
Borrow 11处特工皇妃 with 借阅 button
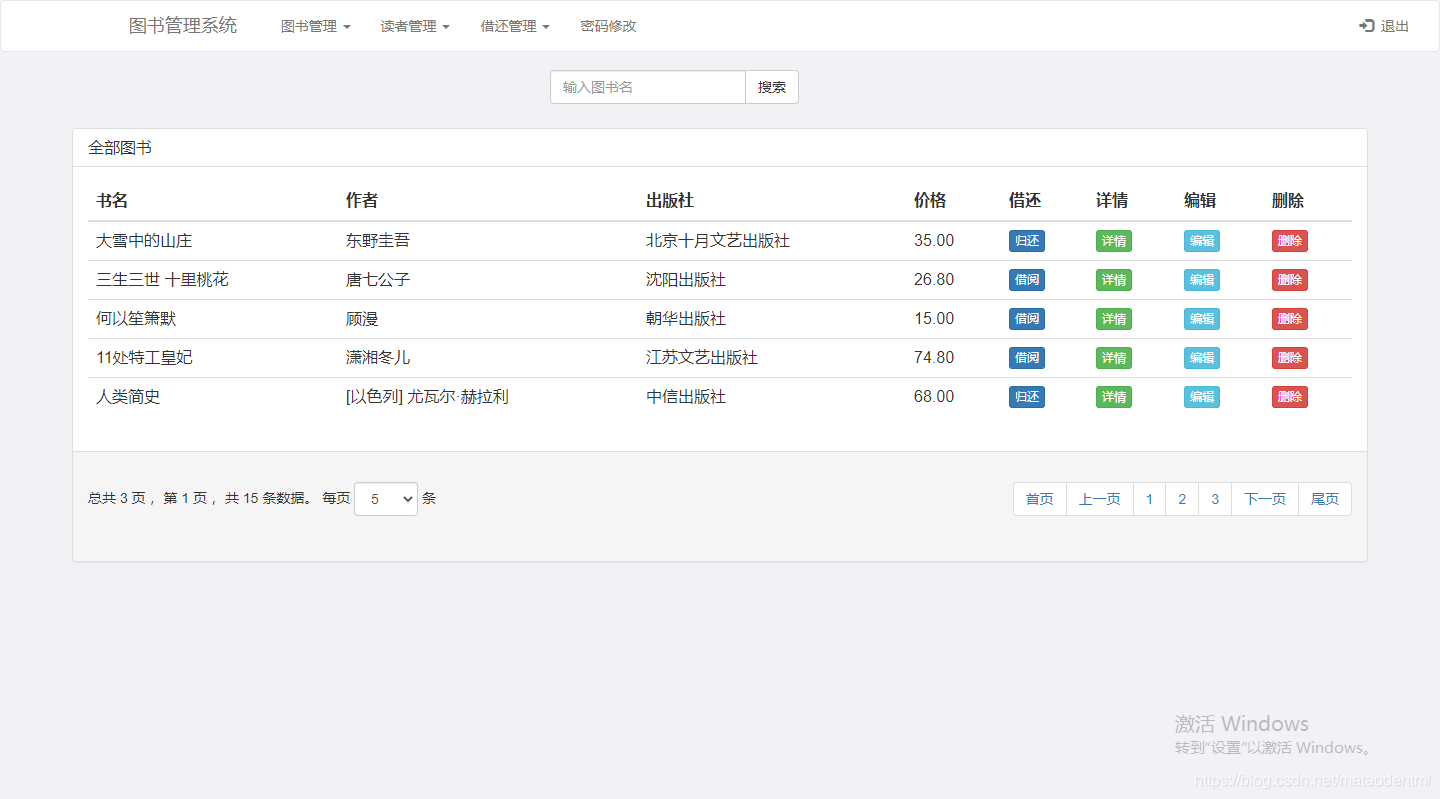click(x=1027, y=358)
